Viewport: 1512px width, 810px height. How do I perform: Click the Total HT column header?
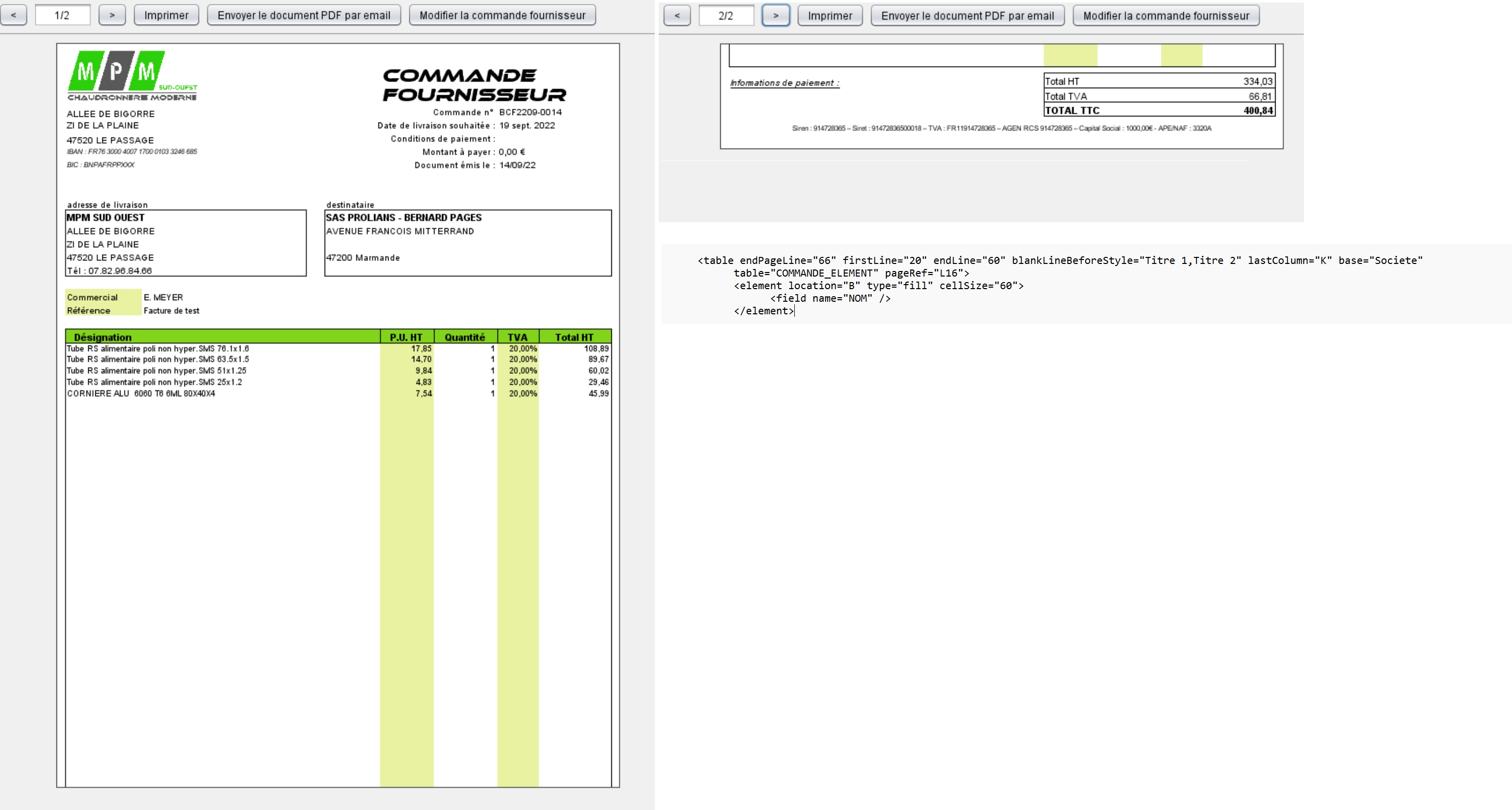click(x=574, y=337)
